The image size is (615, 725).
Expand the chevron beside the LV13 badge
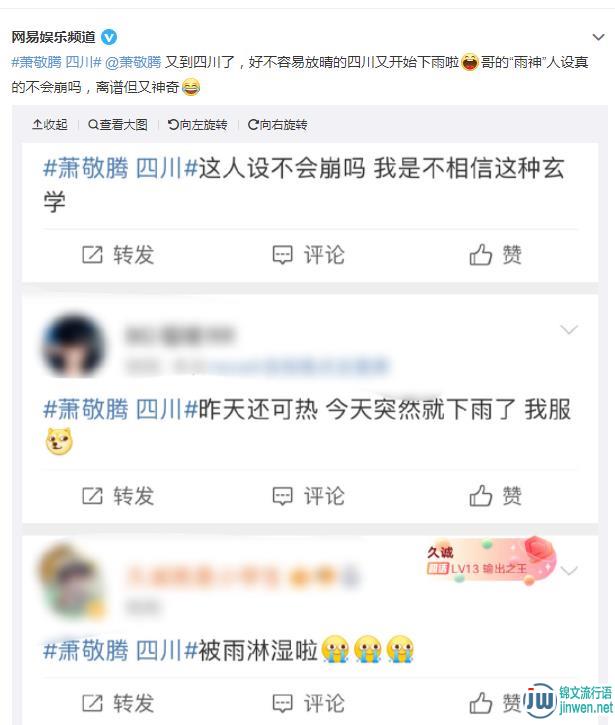[569, 571]
